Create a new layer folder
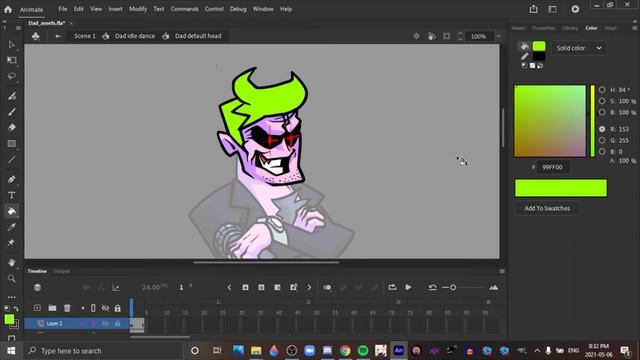 (52, 308)
